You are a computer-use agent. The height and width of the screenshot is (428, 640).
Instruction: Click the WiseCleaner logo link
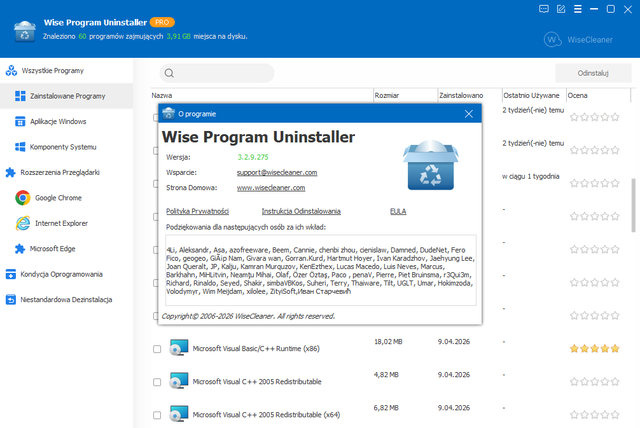(578, 40)
